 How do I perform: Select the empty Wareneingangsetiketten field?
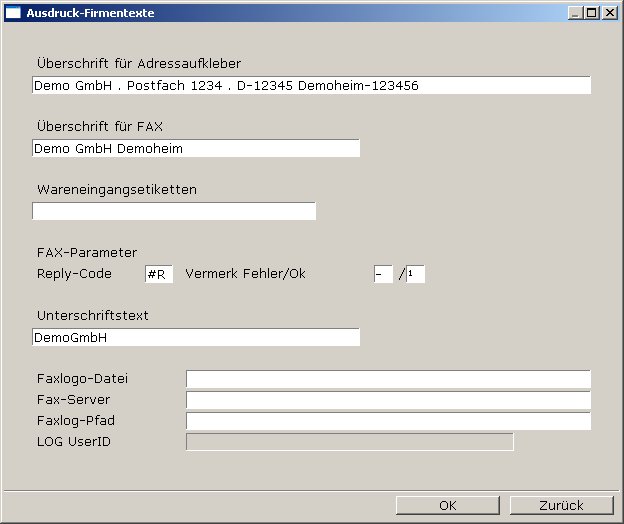[173, 211]
